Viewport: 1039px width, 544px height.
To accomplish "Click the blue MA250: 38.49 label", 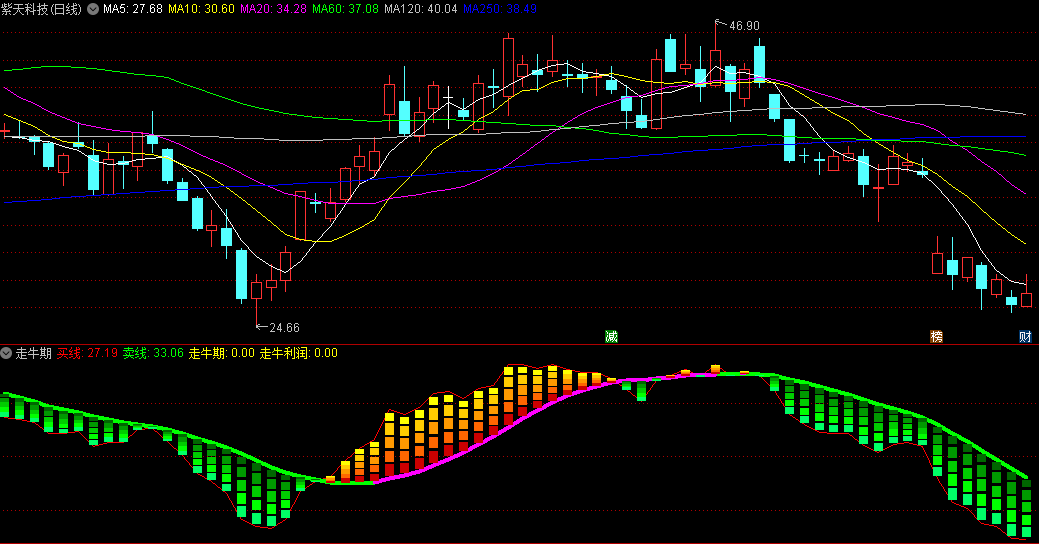I will [x=500, y=9].
